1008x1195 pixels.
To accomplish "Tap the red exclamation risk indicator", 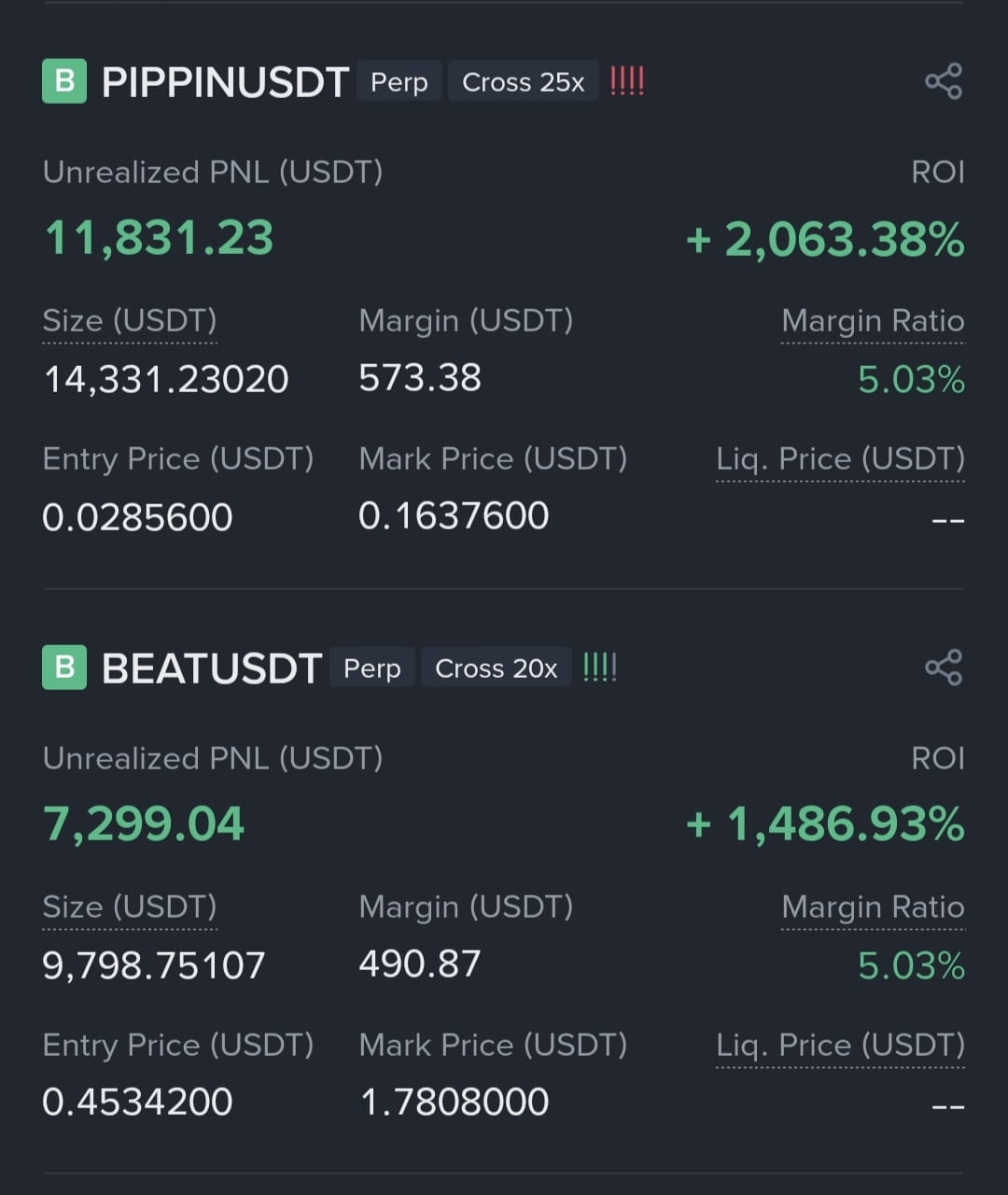I will [x=627, y=81].
